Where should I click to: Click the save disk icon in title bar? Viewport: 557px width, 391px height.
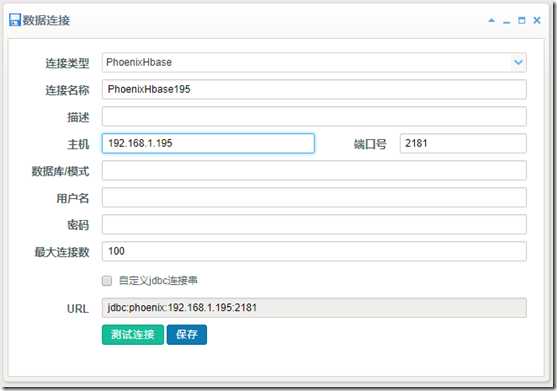pos(15,20)
